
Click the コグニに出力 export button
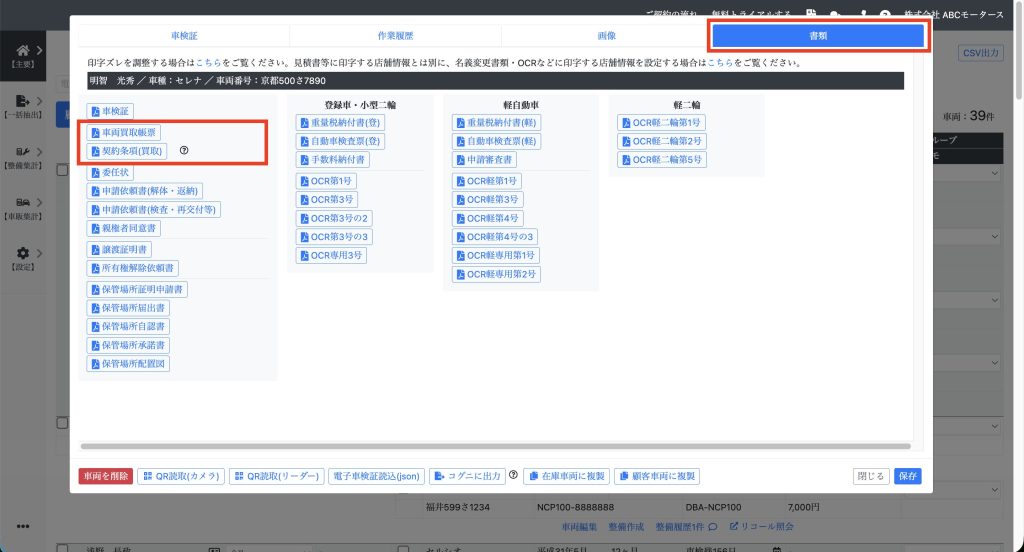coord(466,476)
